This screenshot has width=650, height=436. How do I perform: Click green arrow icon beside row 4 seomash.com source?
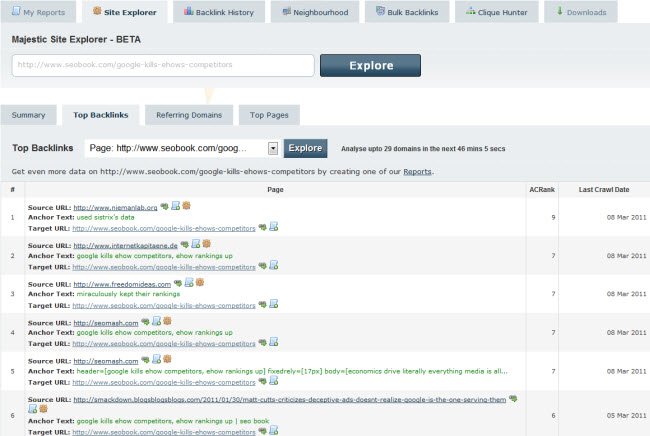click(145, 322)
